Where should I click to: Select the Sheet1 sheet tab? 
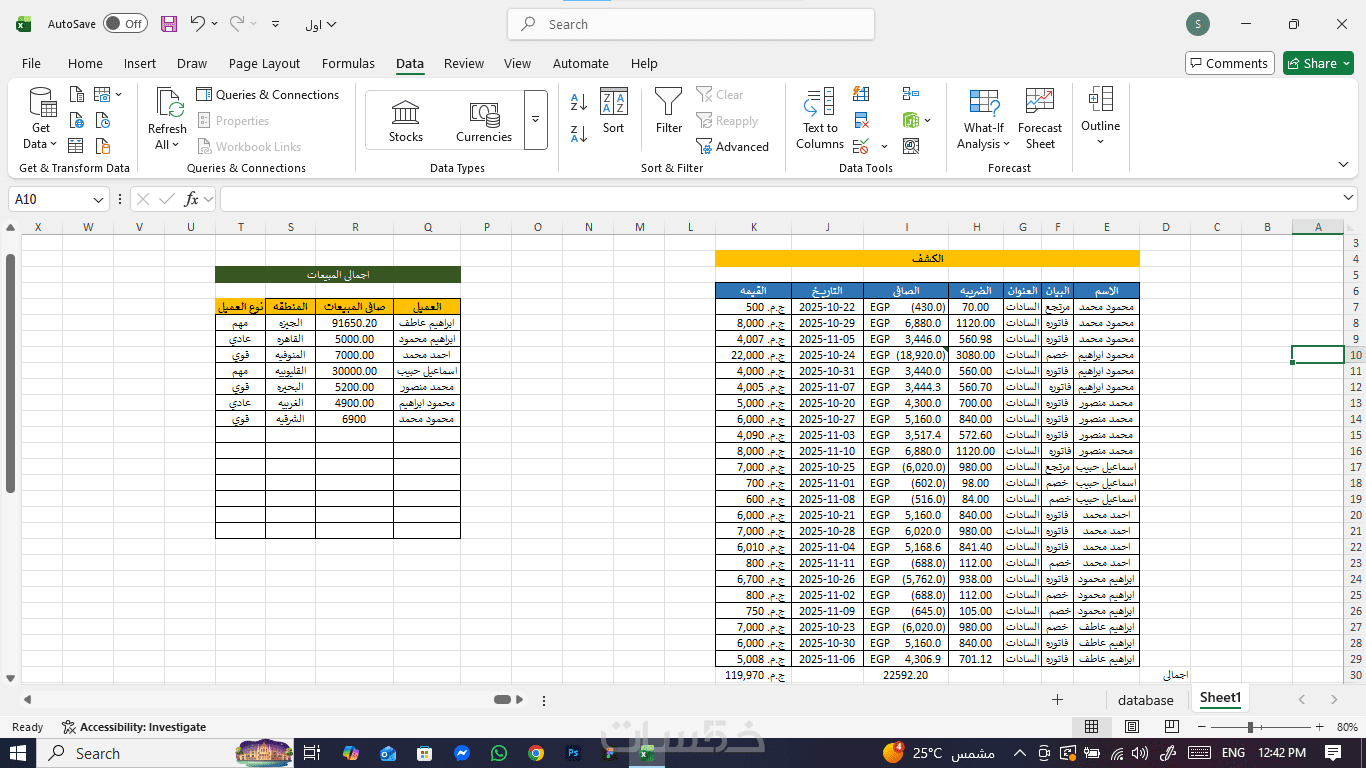(x=1220, y=698)
